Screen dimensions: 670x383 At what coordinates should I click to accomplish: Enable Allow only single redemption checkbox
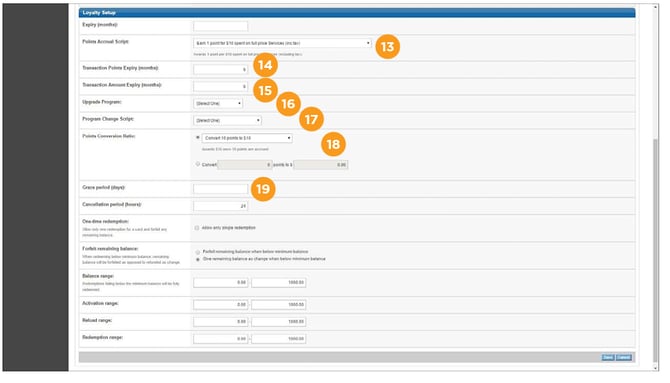[x=197, y=228]
